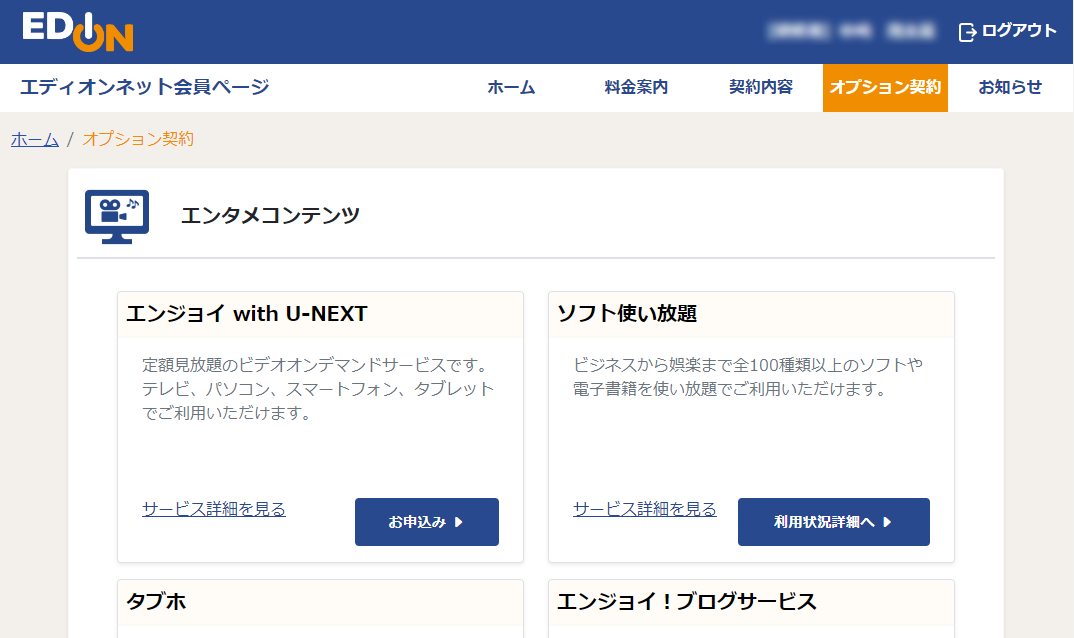Image resolution: width=1074 pixels, height=638 pixels.
Task: Click the logout door icon next to ログアウト
Action: click(965, 31)
